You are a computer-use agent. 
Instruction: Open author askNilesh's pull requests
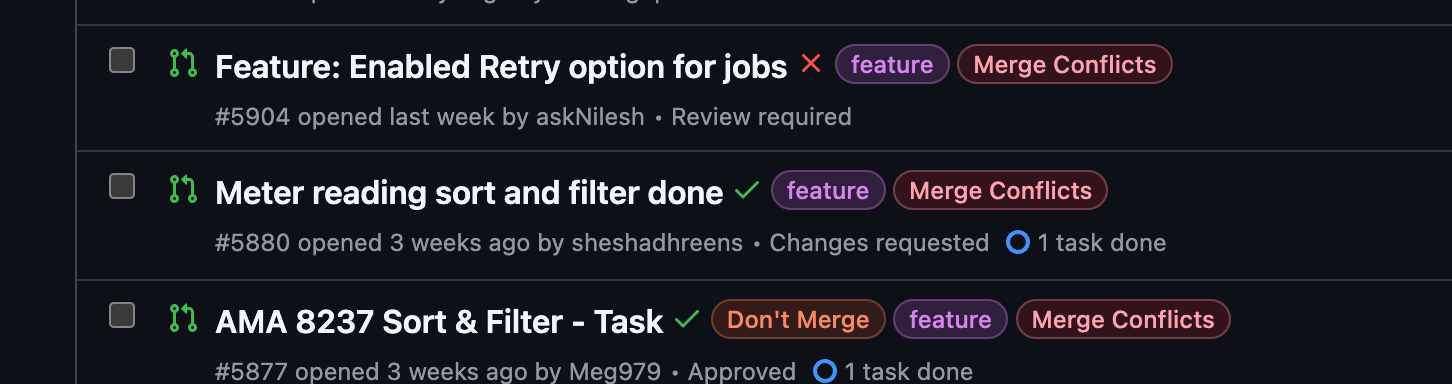click(590, 117)
